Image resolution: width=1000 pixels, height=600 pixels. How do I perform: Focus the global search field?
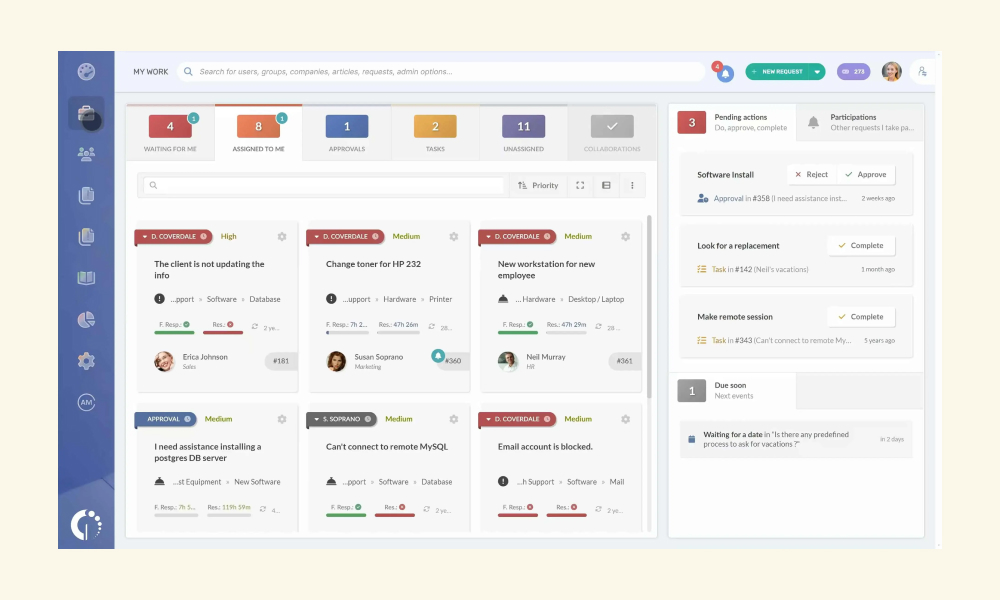[x=440, y=71]
